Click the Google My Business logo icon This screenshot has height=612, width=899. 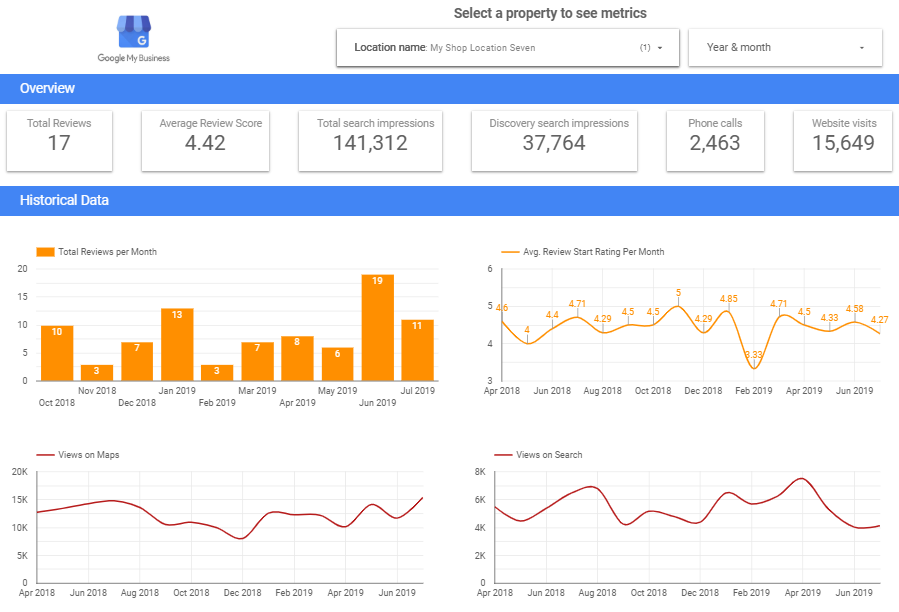coord(133,32)
